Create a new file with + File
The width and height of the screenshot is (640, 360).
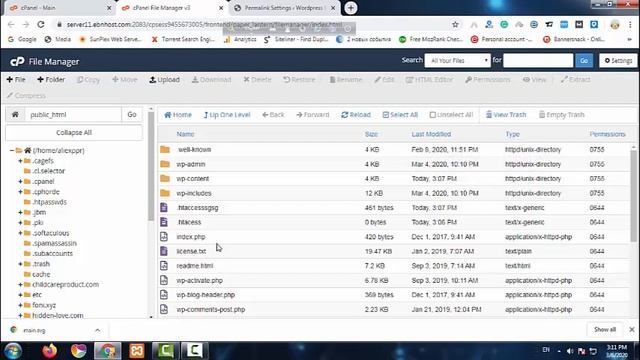pos(16,80)
